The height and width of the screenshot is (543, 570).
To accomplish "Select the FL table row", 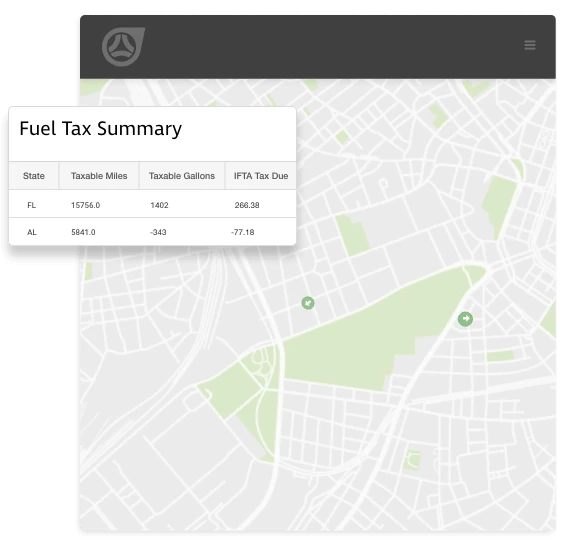I will tap(152, 204).
